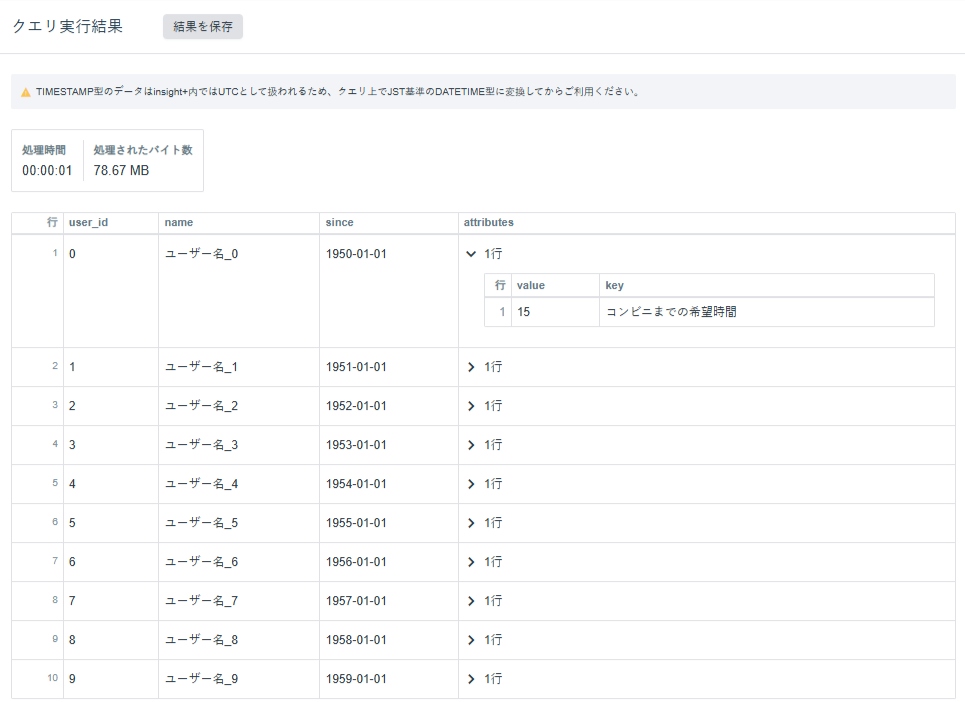This screenshot has height=702, width=965.
Task: Click the processing time value 00:00:01
Action: [x=47, y=170]
